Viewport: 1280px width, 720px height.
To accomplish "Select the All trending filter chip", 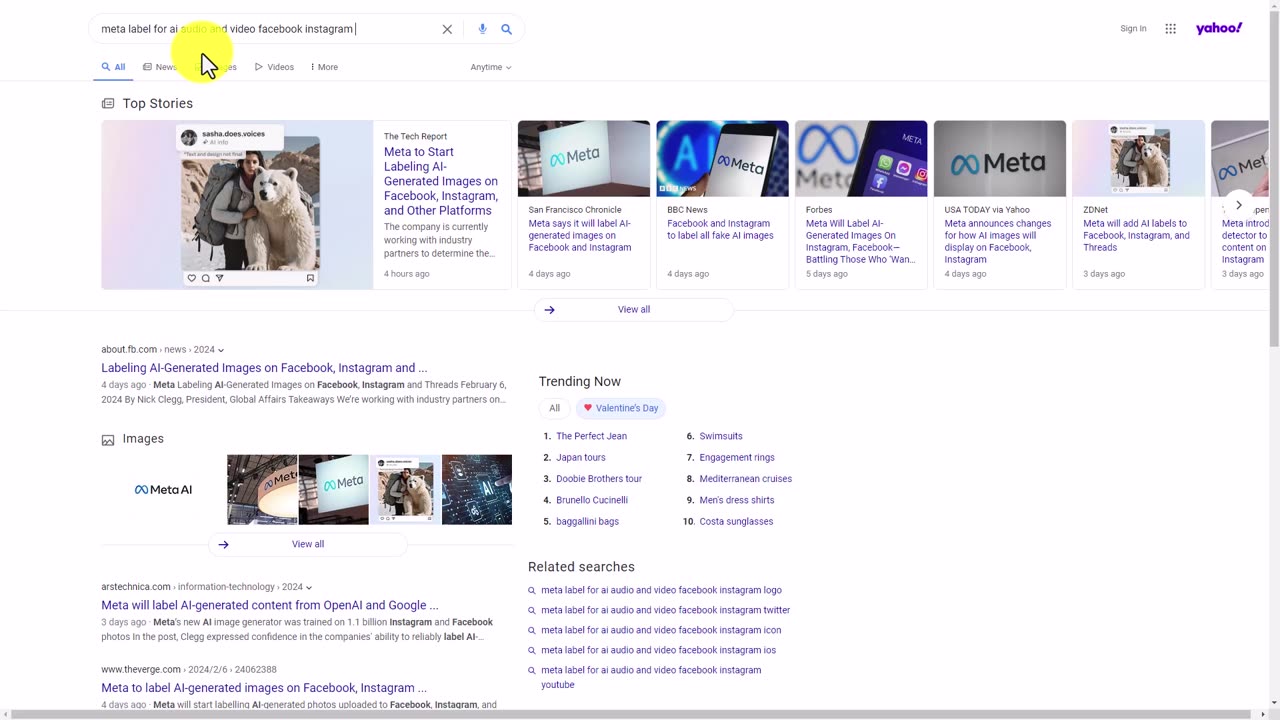I will [554, 408].
